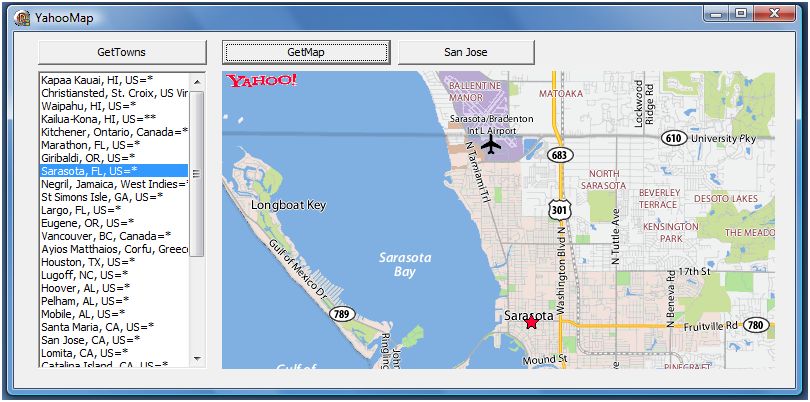The width and height of the screenshot is (810, 402).
Task: Click 'NORTH SARASOTA' map label
Action: point(603,179)
